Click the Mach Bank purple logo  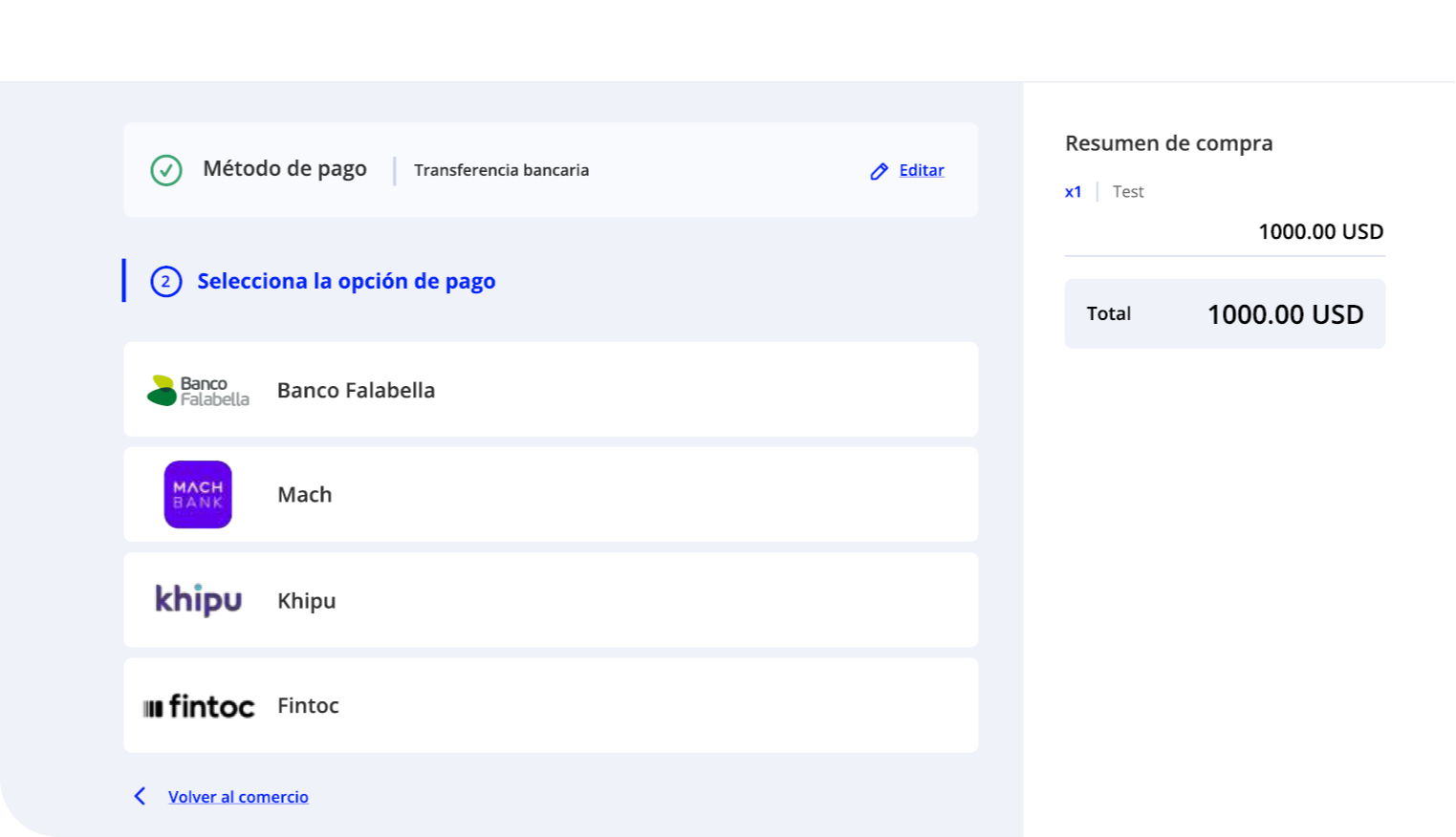pos(198,495)
